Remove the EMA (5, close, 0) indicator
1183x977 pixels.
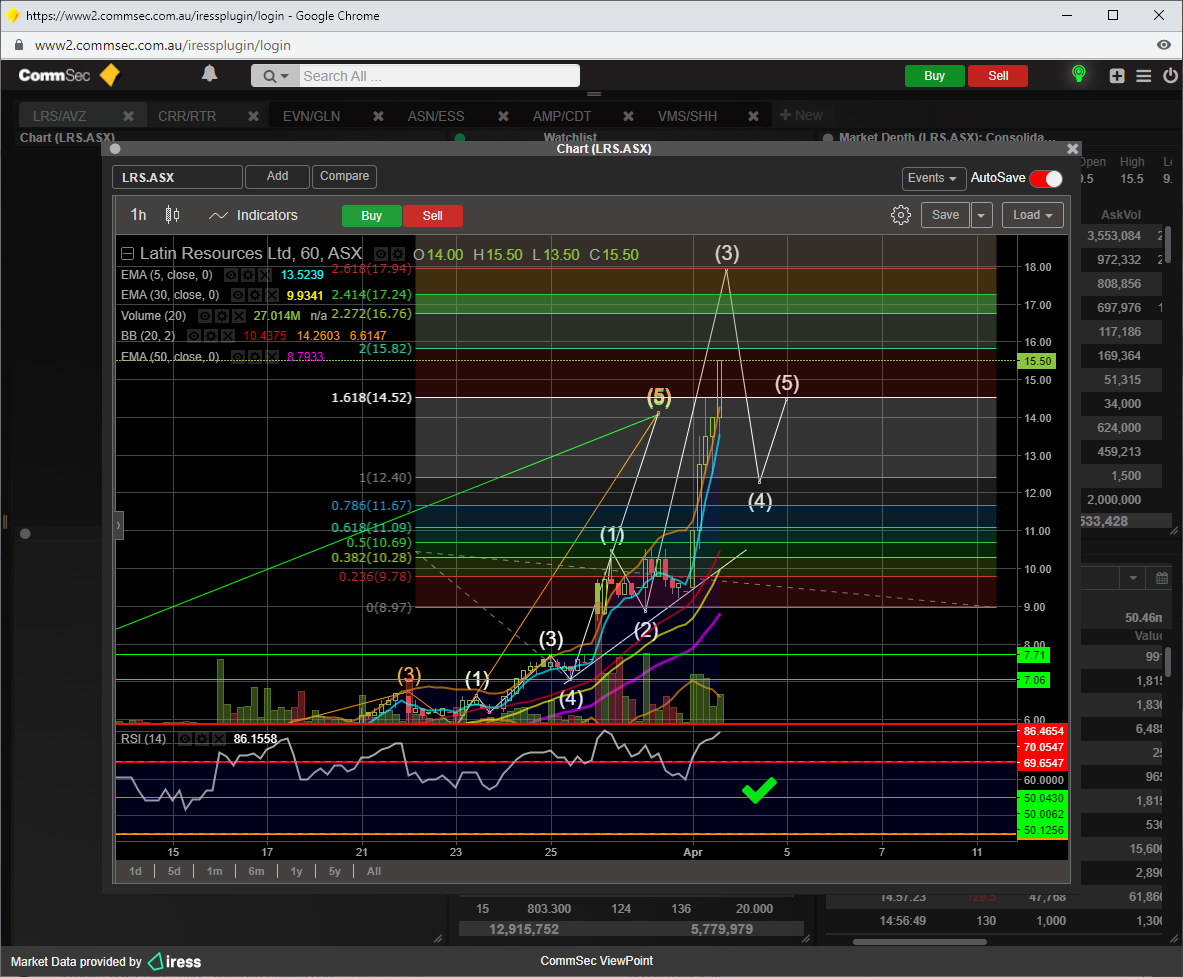(x=263, y=275)
